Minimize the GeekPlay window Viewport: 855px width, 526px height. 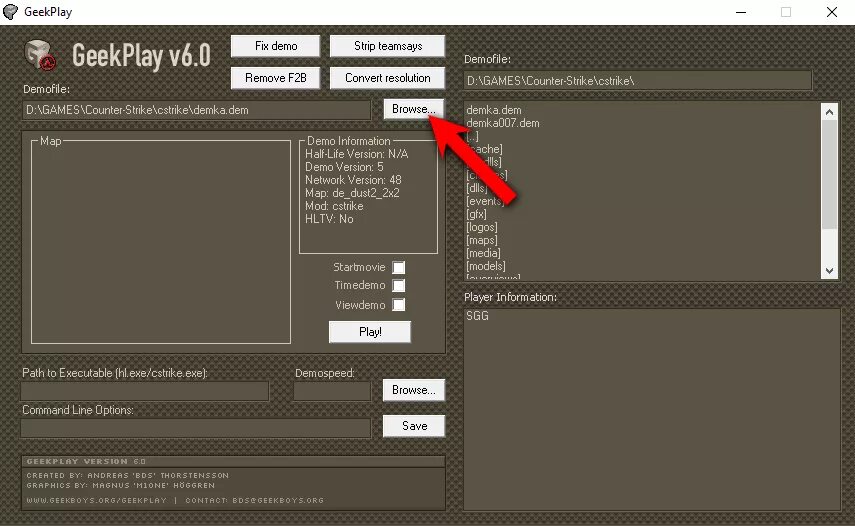click(740, 12)
